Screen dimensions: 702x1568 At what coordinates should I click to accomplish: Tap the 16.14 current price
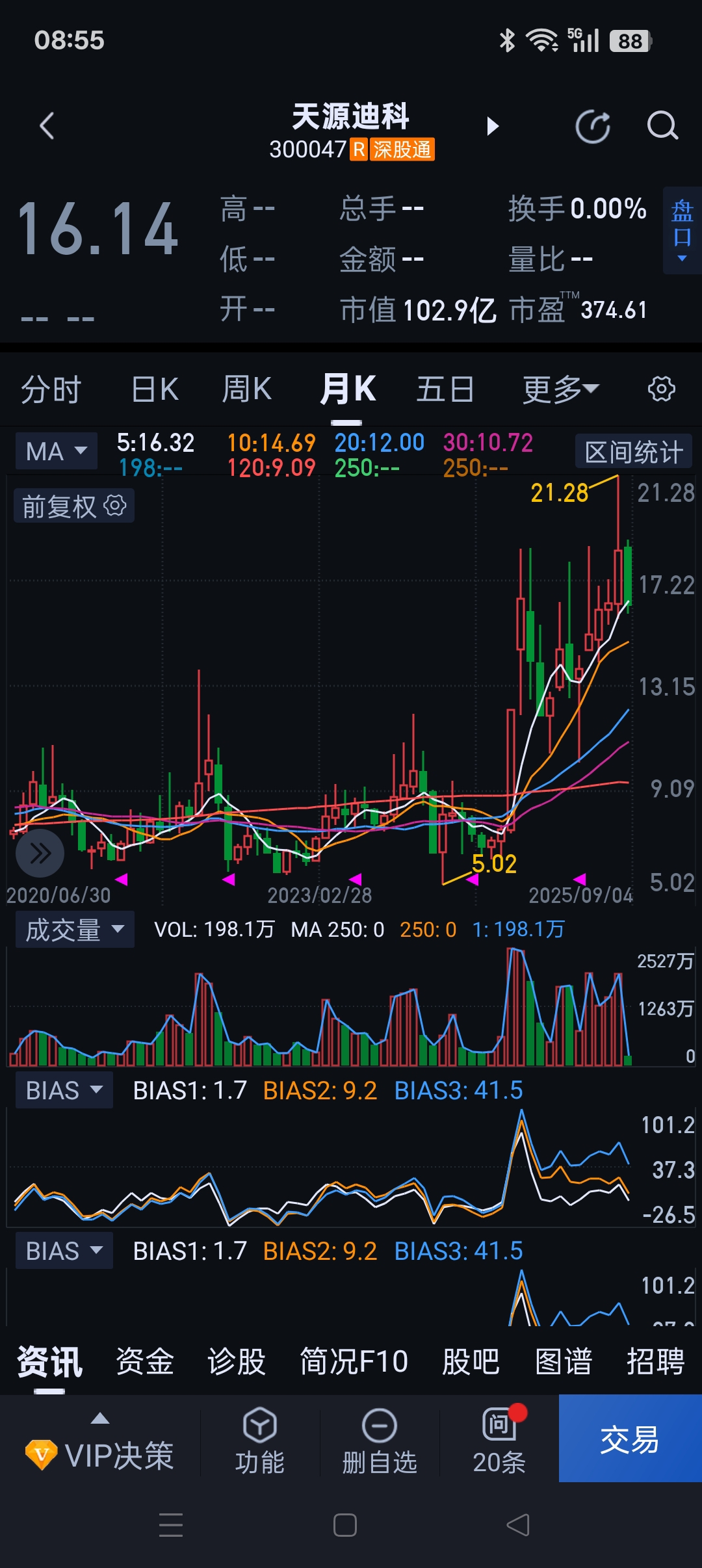pos(97,229)
